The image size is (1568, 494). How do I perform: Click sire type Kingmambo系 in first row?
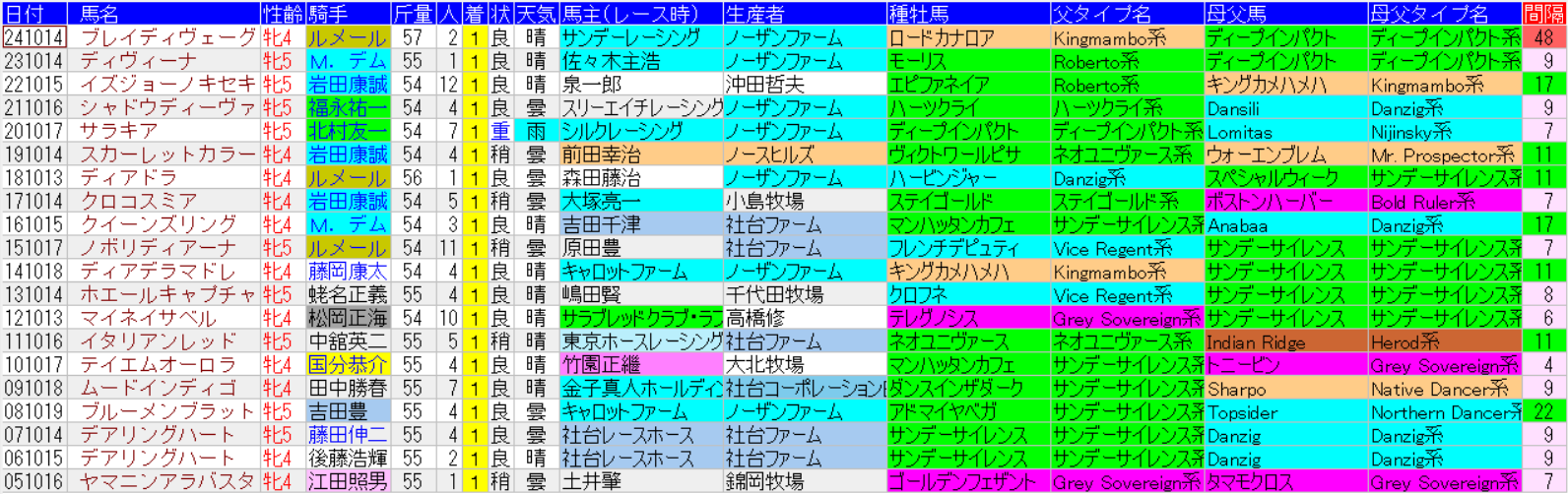1127,37
